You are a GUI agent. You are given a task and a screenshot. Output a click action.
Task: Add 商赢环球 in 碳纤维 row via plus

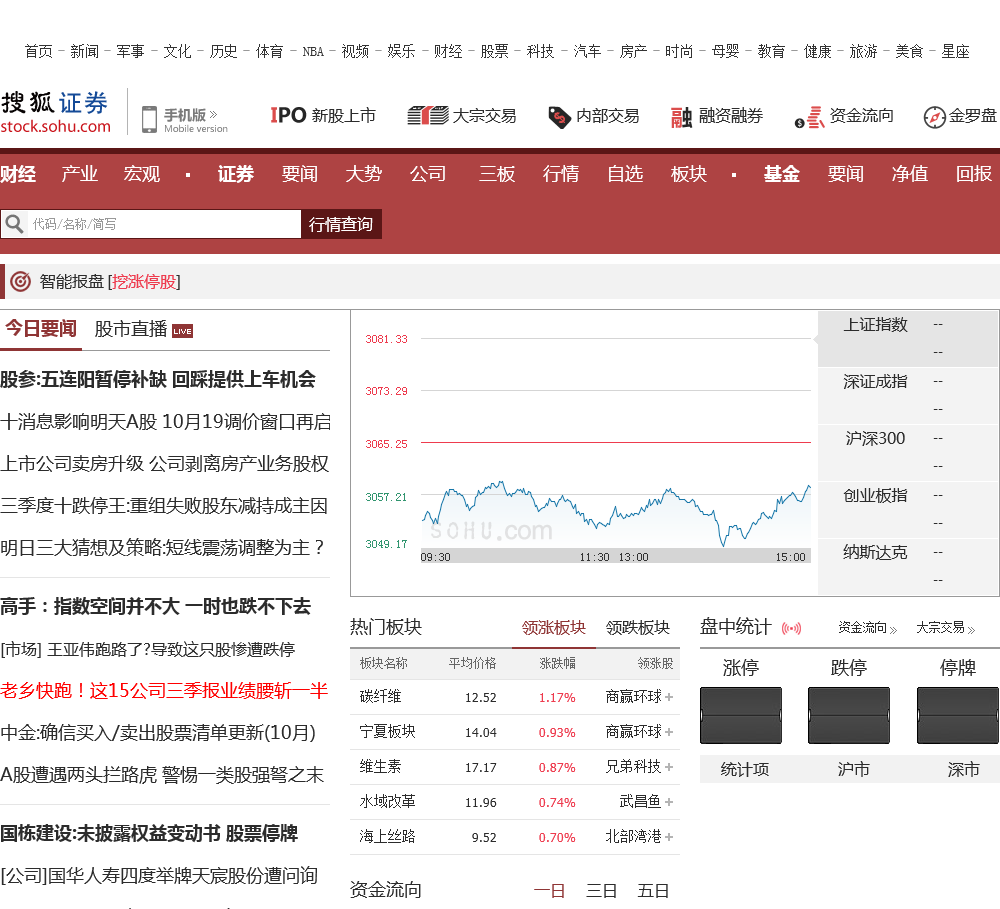669,697
